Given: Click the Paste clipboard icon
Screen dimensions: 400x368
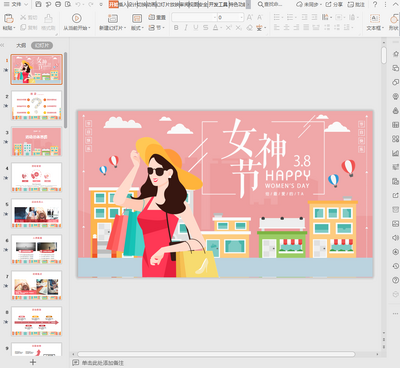Looking at the screenshot, I should (9, 18).
